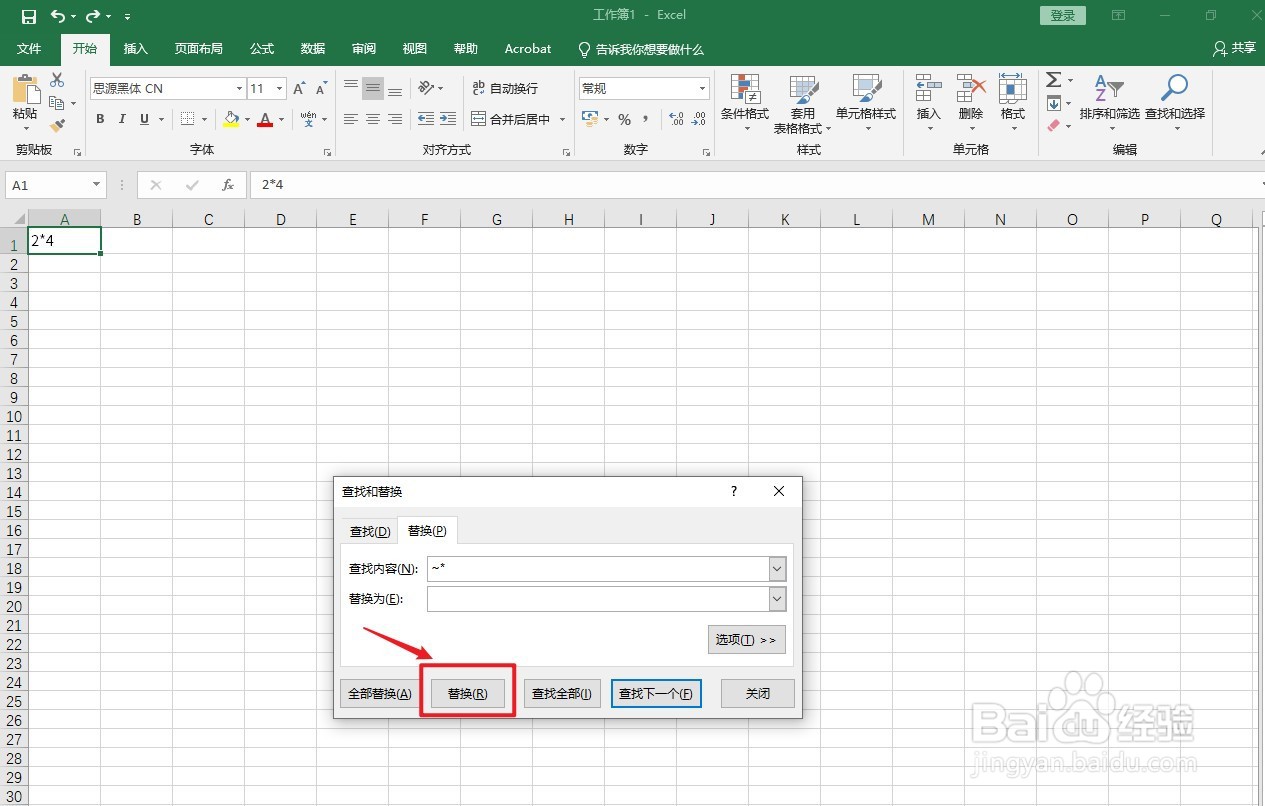Toggle italic formatting
This screenshot has width=1265, height=806.
(122, 119)
